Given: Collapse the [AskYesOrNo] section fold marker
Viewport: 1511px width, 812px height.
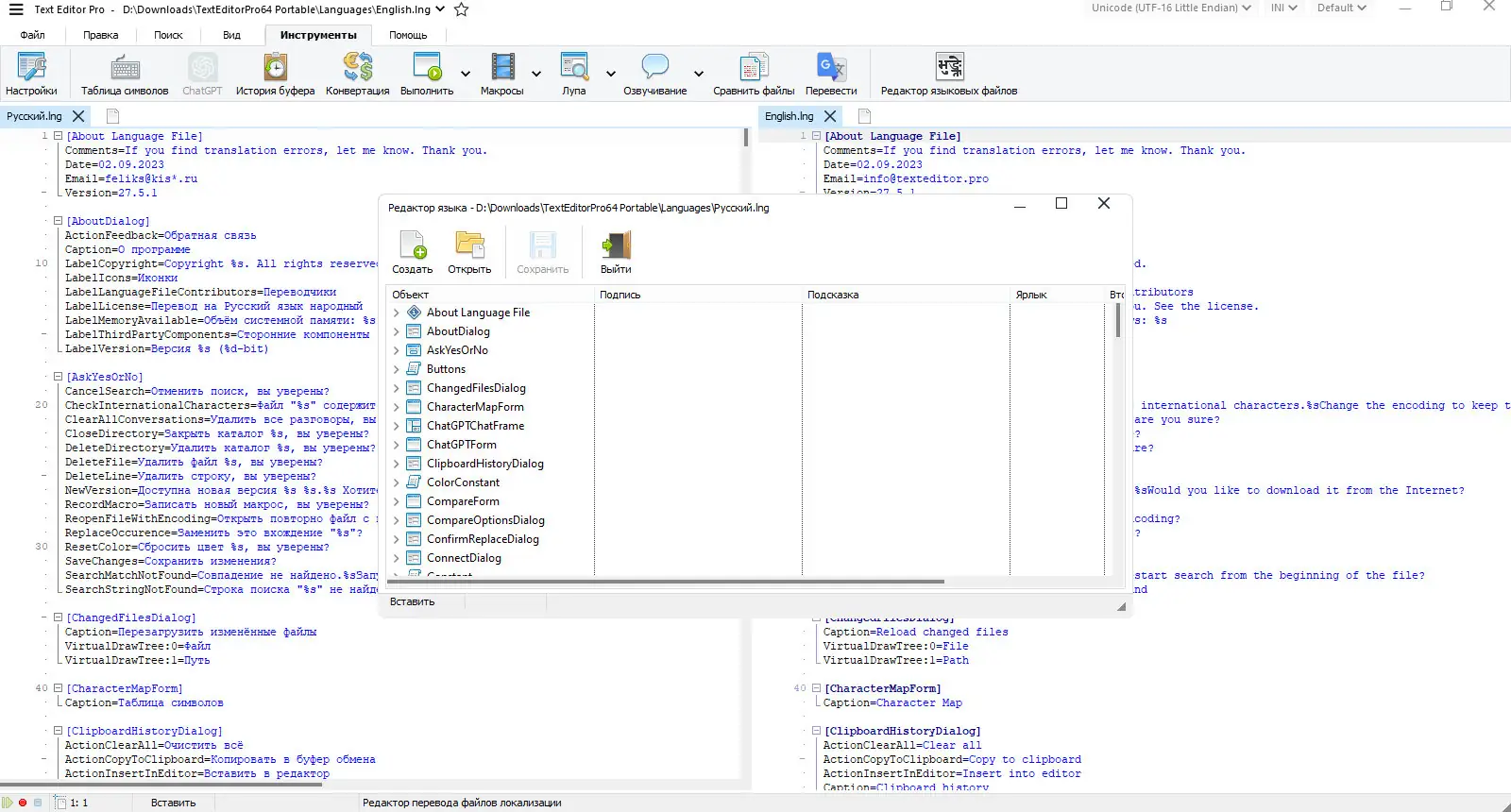Looking at the screenshot, I should [x=58, y=377].
